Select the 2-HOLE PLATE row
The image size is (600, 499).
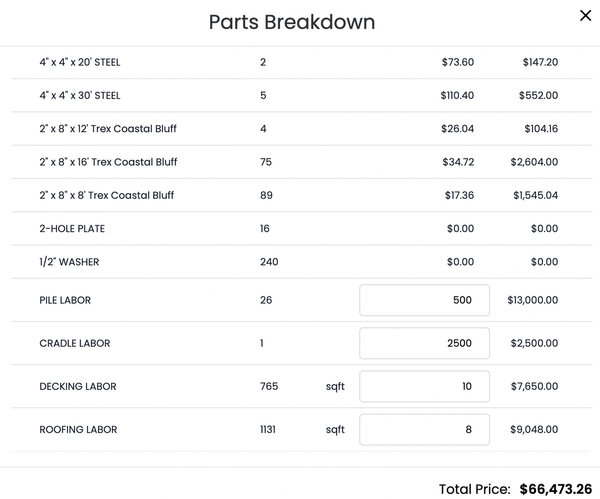coord(302,228)
